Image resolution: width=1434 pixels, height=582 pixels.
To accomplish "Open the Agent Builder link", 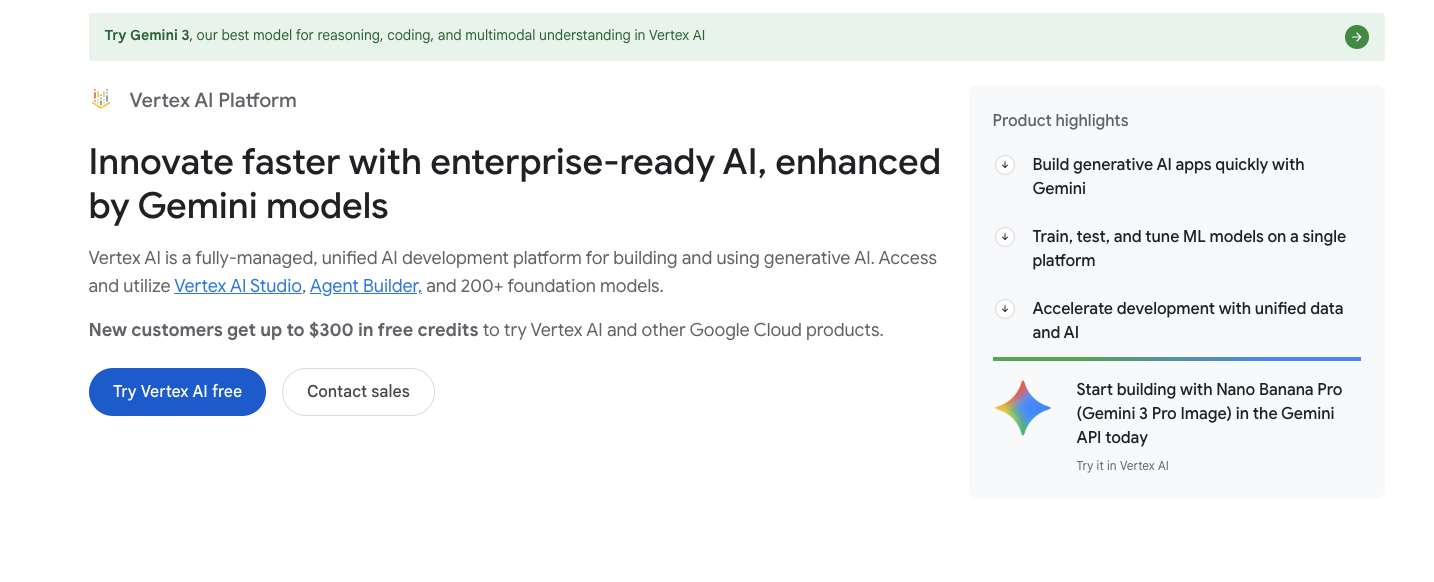I will (x=364, y=286).
